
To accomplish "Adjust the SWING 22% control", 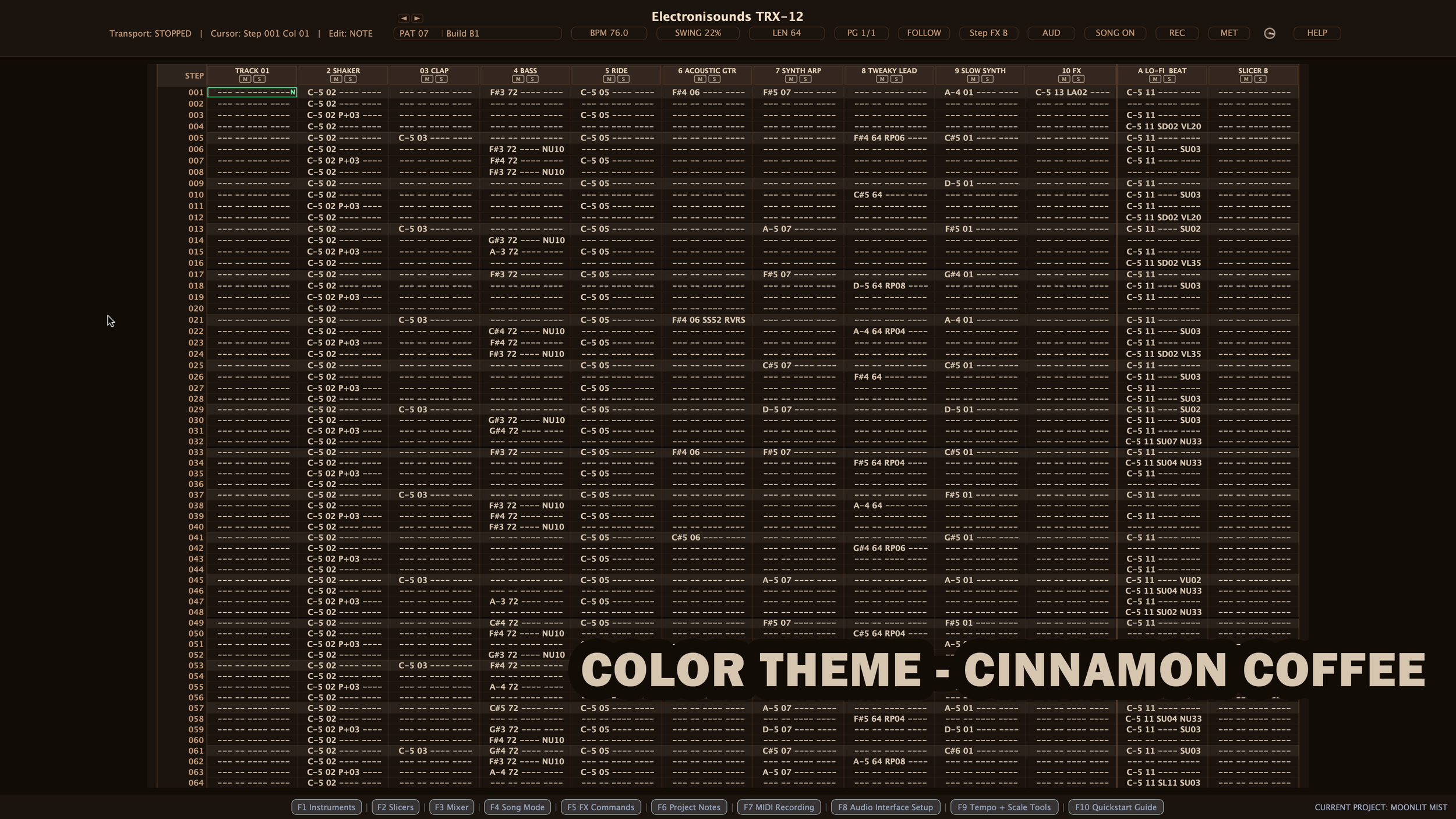I will 698,33.
